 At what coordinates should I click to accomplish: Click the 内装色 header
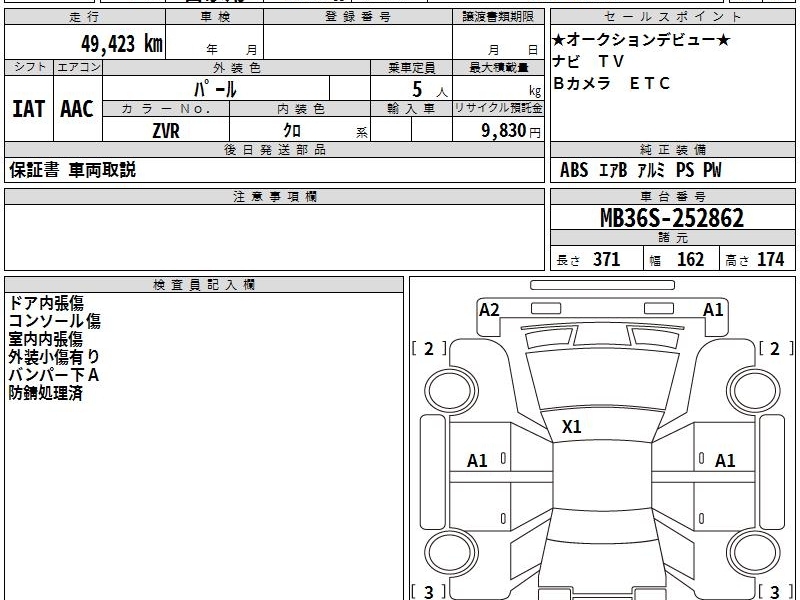coord(300,109)
